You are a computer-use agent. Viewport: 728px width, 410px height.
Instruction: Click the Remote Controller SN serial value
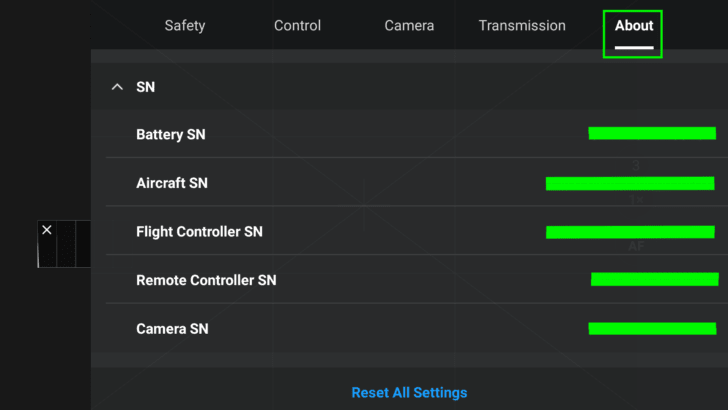click(x=655, y=279)
